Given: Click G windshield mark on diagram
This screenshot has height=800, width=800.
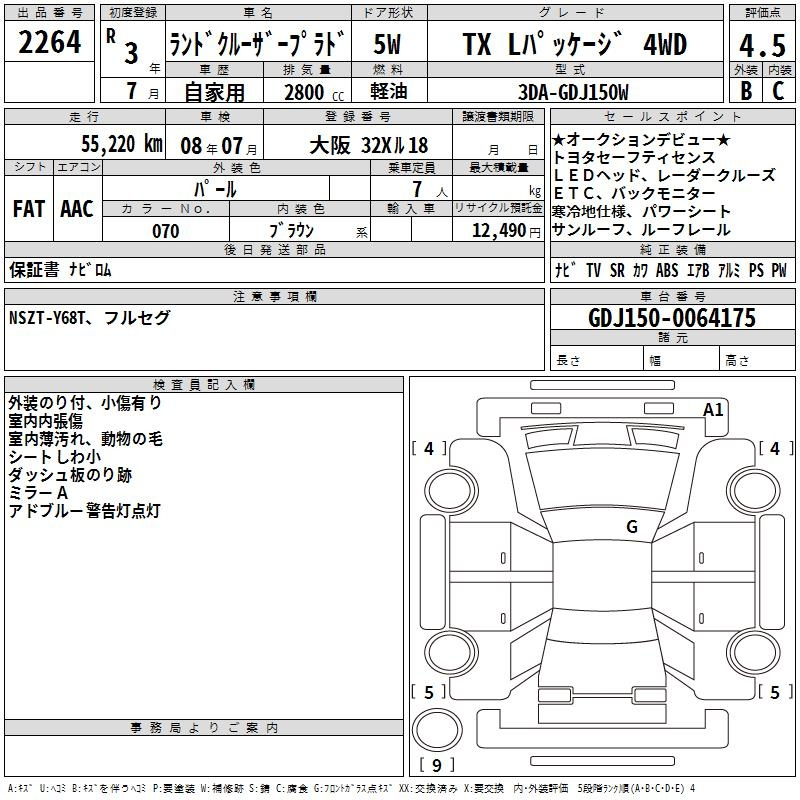Looking at the screenshot, I should point(632,527).
